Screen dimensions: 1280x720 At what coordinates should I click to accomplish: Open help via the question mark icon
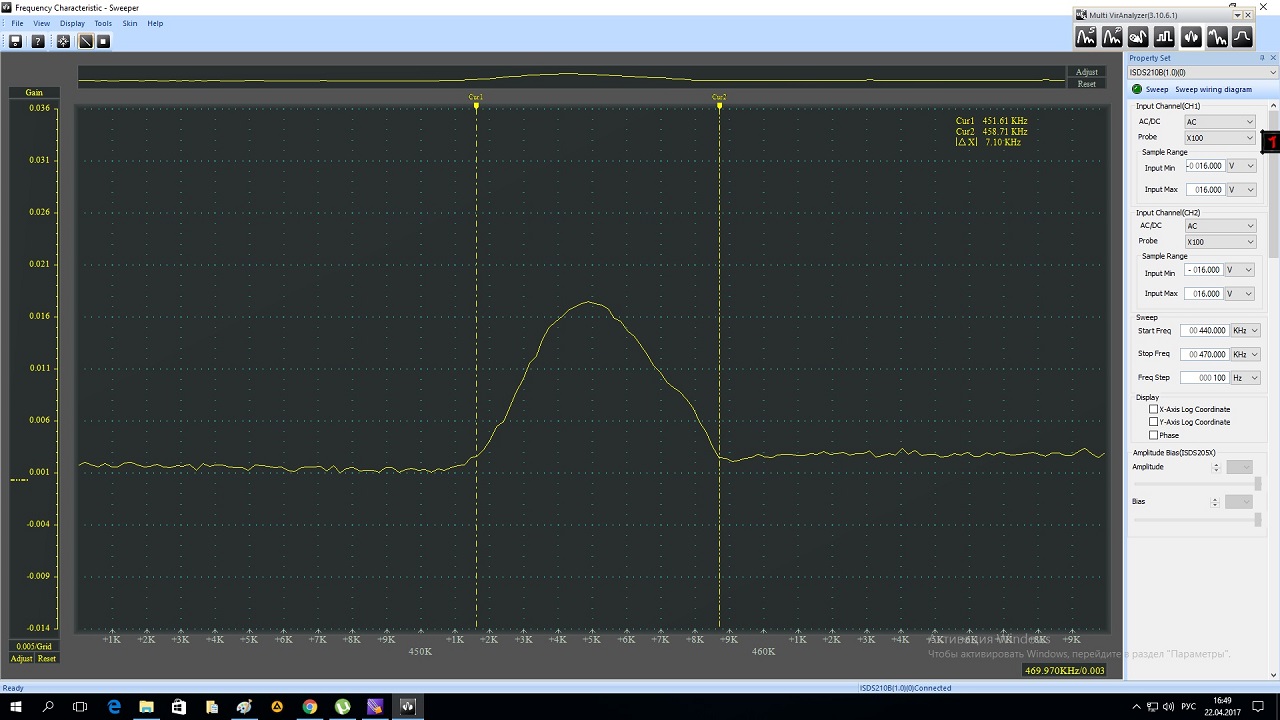pyautogui.click(x=38, y=41)
